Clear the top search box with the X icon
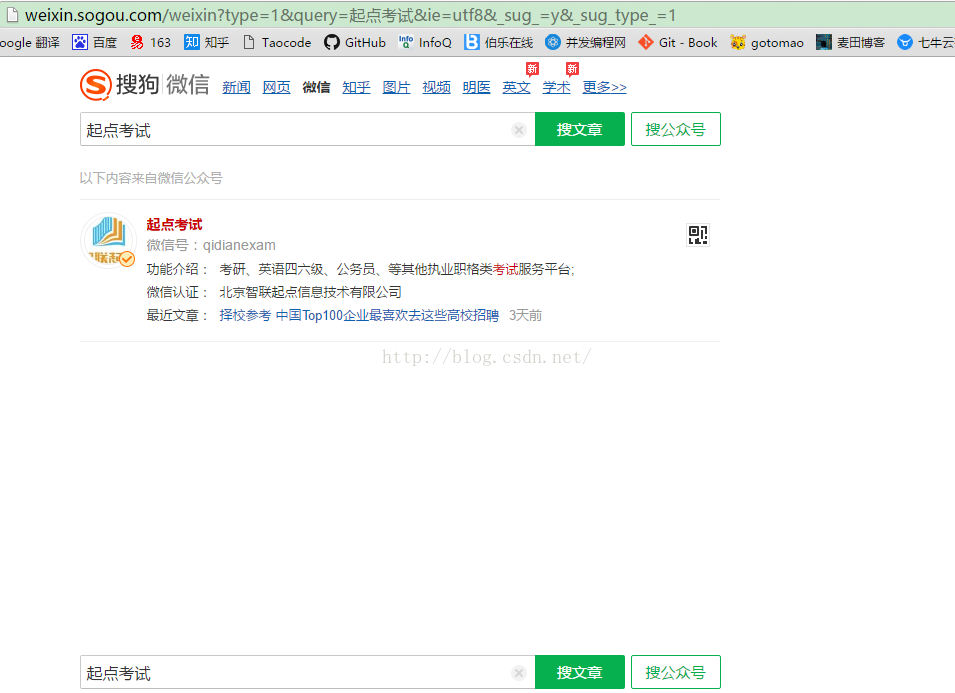This screenshot has width=955, height=693. [x=519, y=130]
